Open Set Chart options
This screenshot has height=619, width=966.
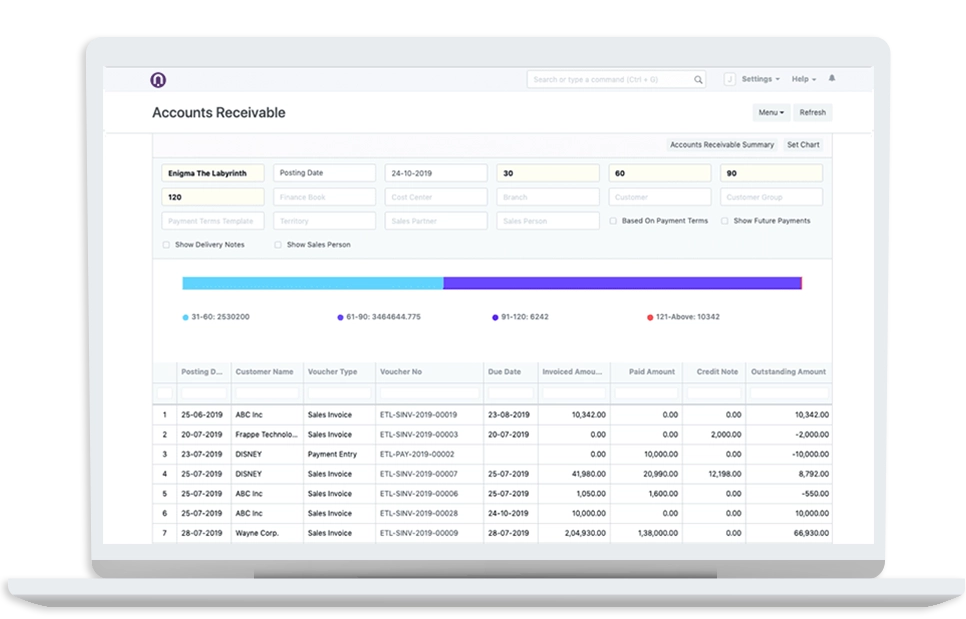pyautogui.click(x=803, y=144)
